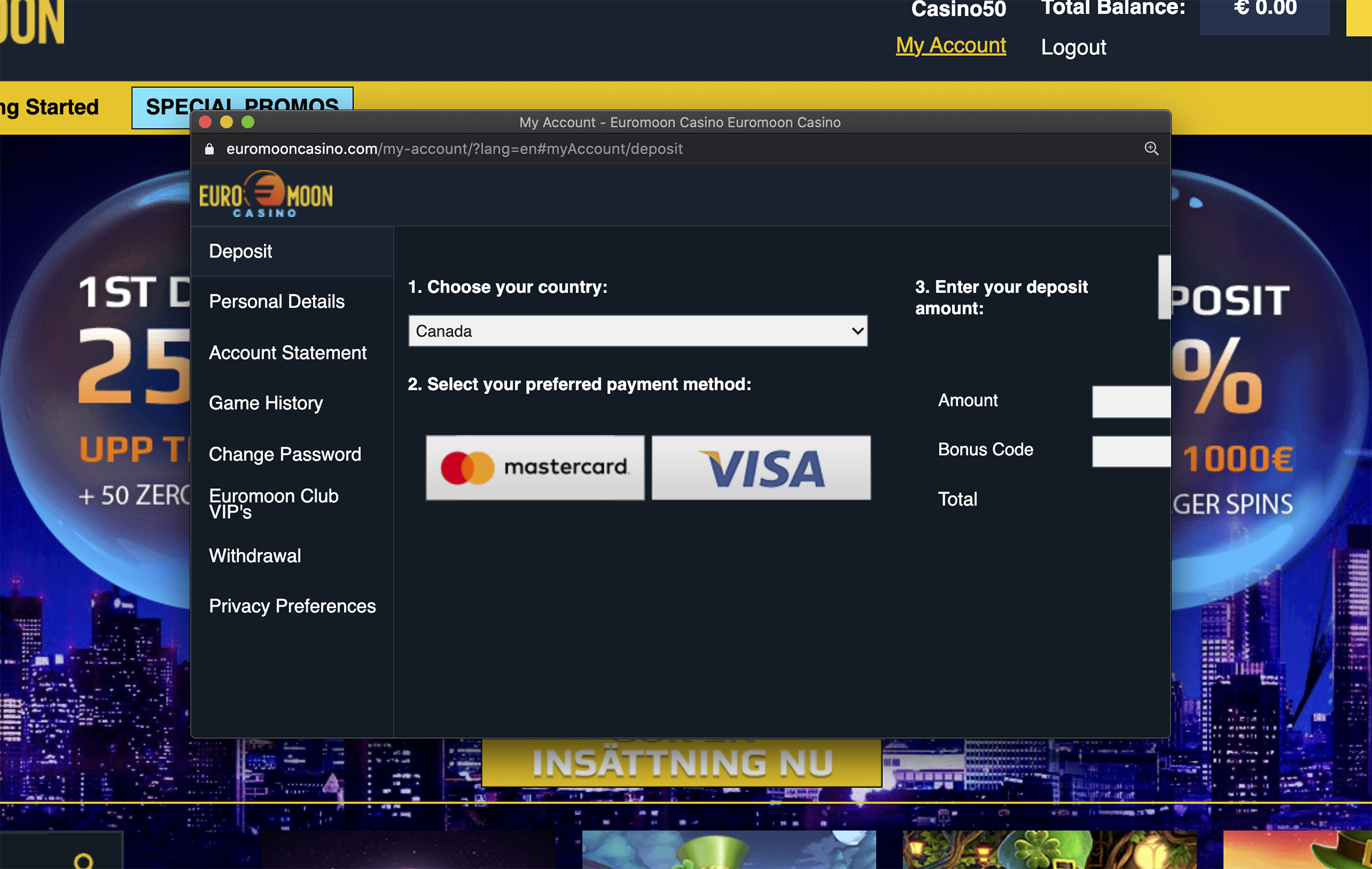Select VISA payment method

coord(761,468)
